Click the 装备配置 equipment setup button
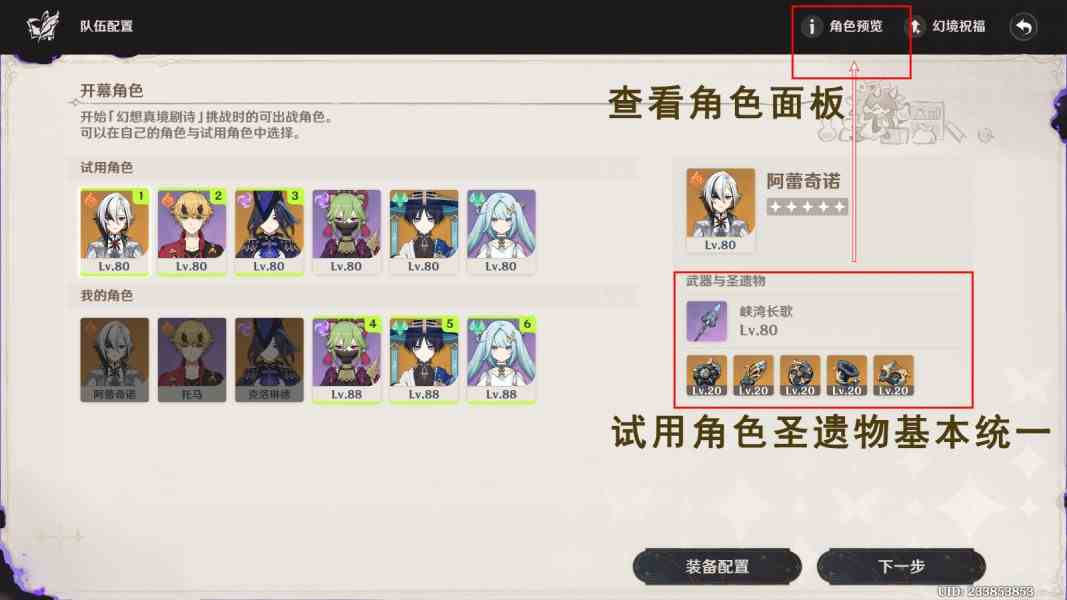The image size is (1067, 600). click(x=717, y=566)
